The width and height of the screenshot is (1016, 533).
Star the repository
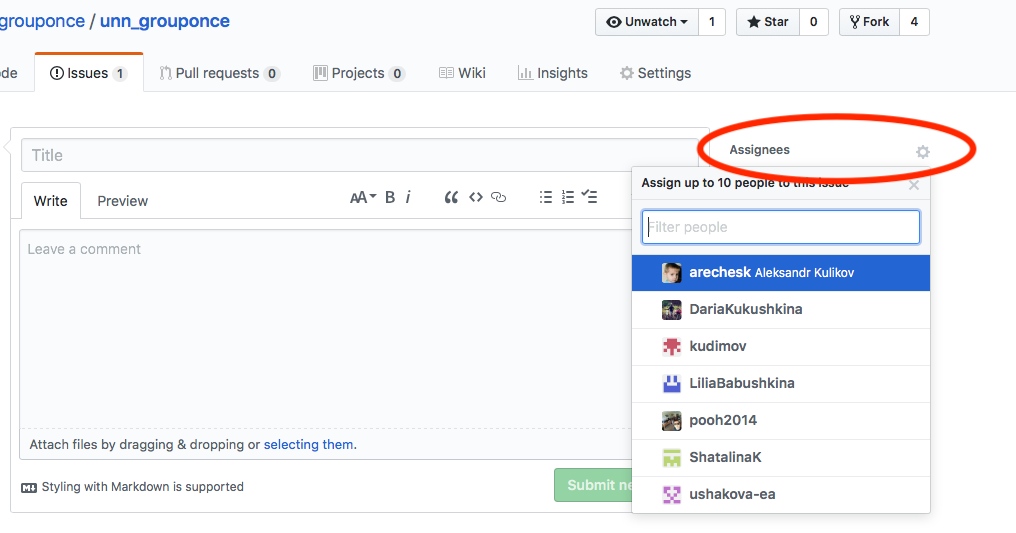tap(768, 22)
